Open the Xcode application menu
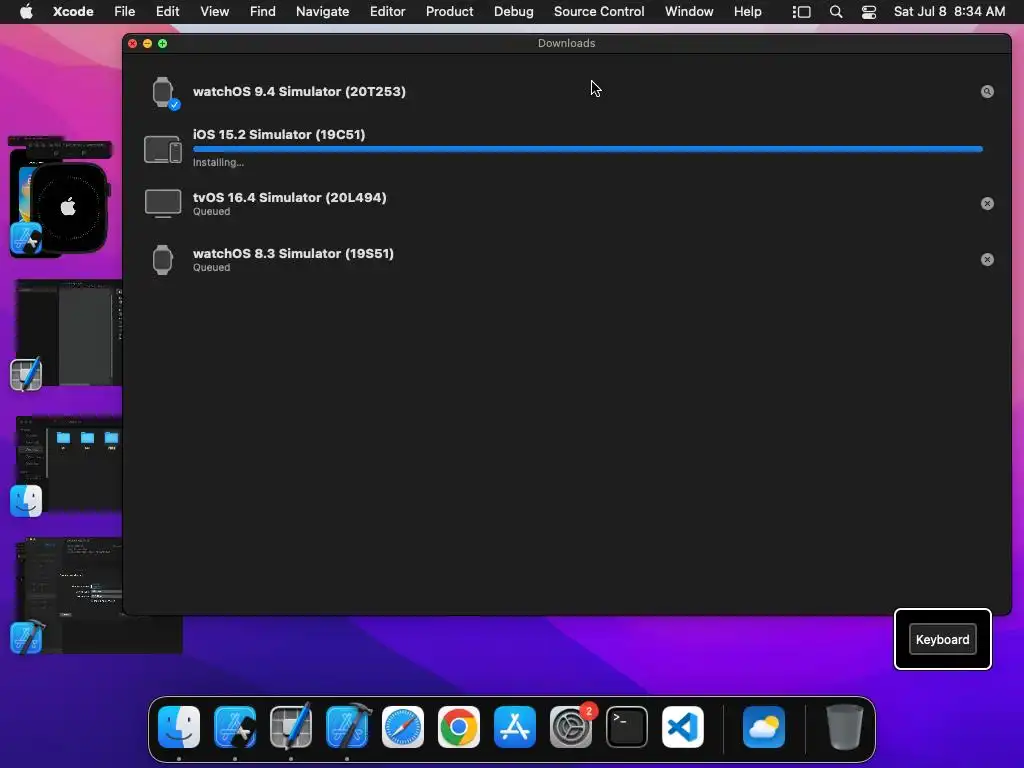The image size is (1024, 768). [x=73, y=12]
